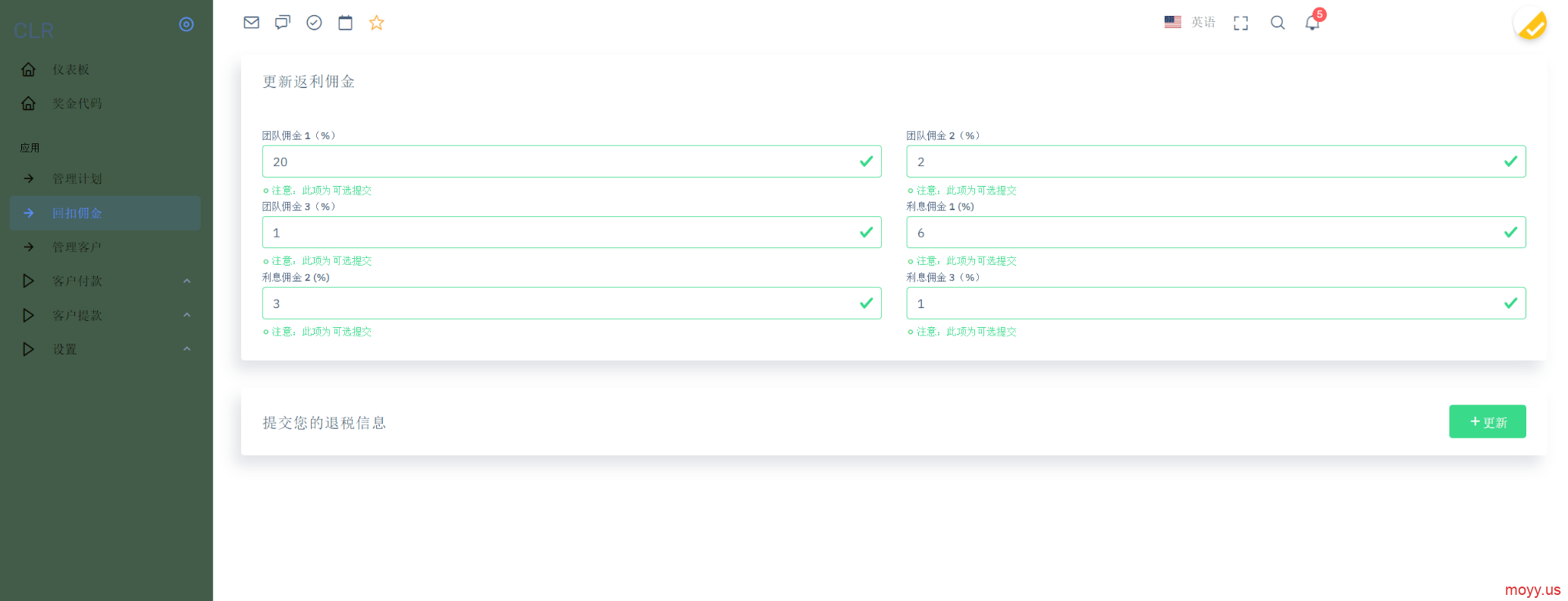This screenshot has width=1568, height=601.
Task: Open the notifications bell with badge 5
Action: tap(1313, 21)
